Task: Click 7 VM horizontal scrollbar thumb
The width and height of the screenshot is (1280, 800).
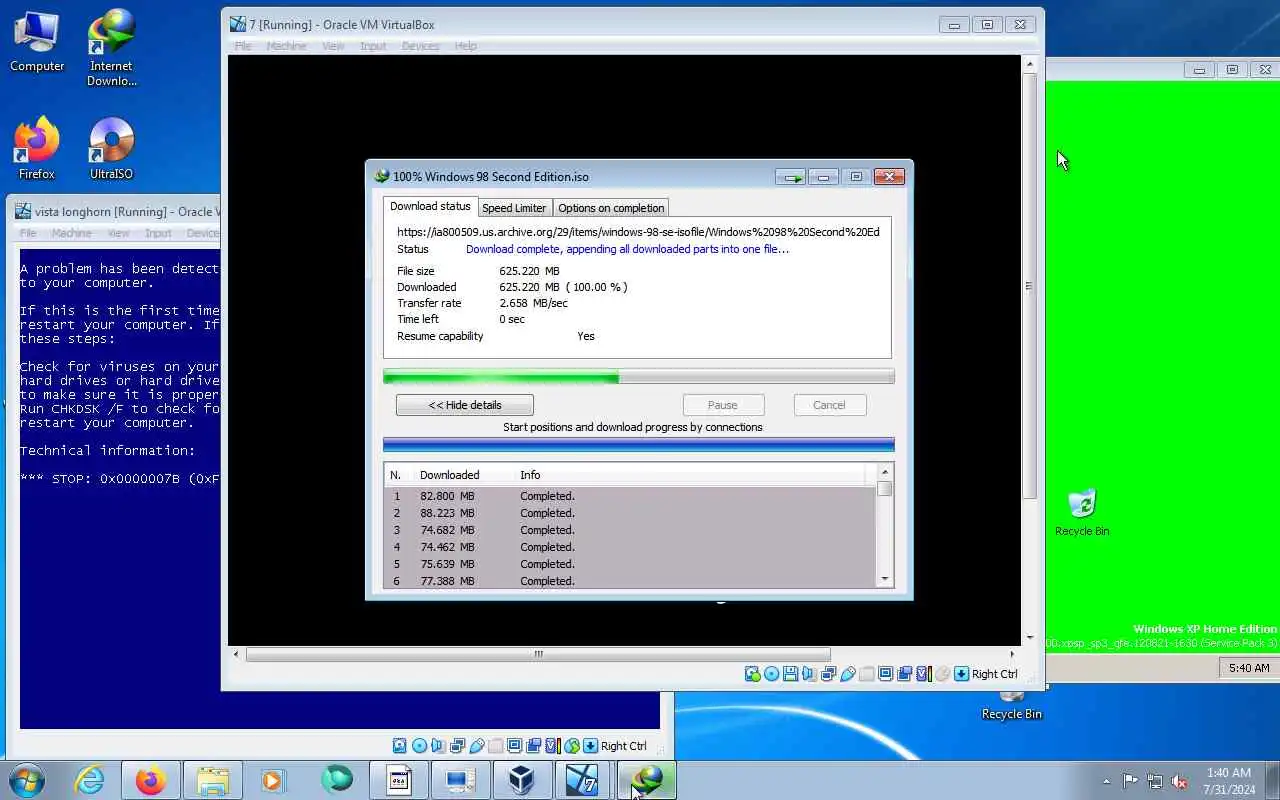Action: [538, 655]
